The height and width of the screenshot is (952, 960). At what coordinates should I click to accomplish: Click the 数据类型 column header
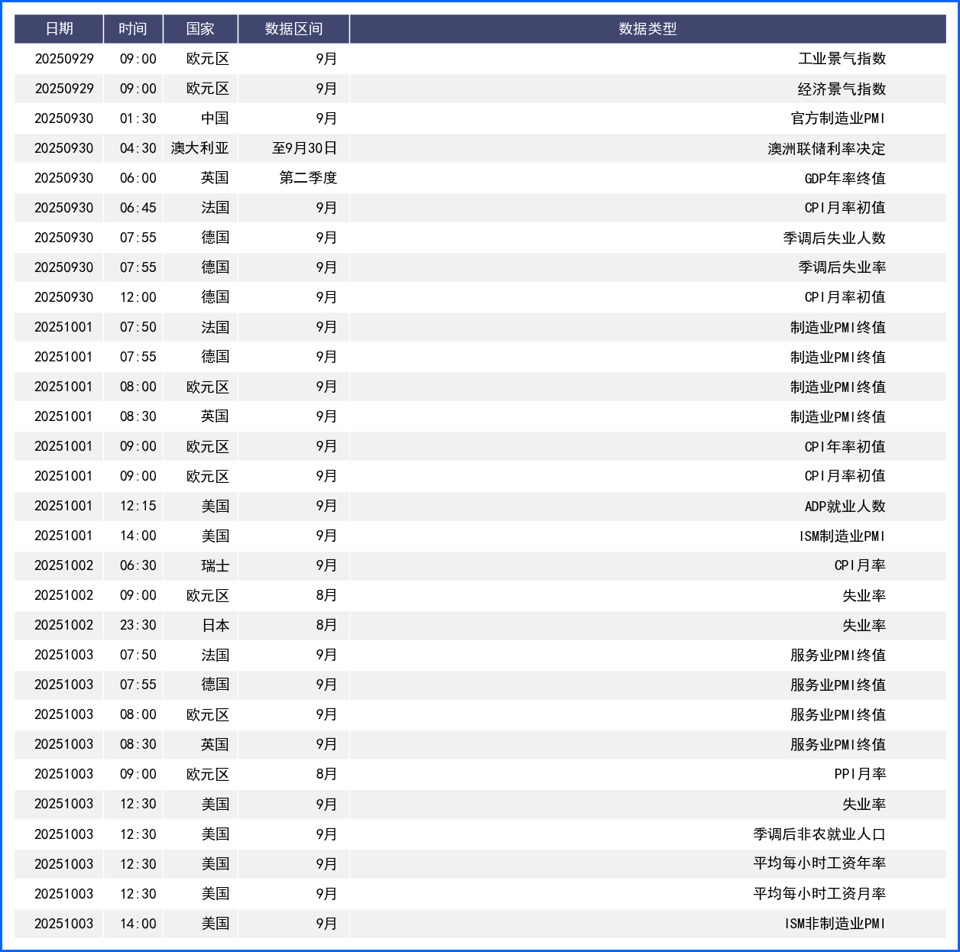(648, 29)
